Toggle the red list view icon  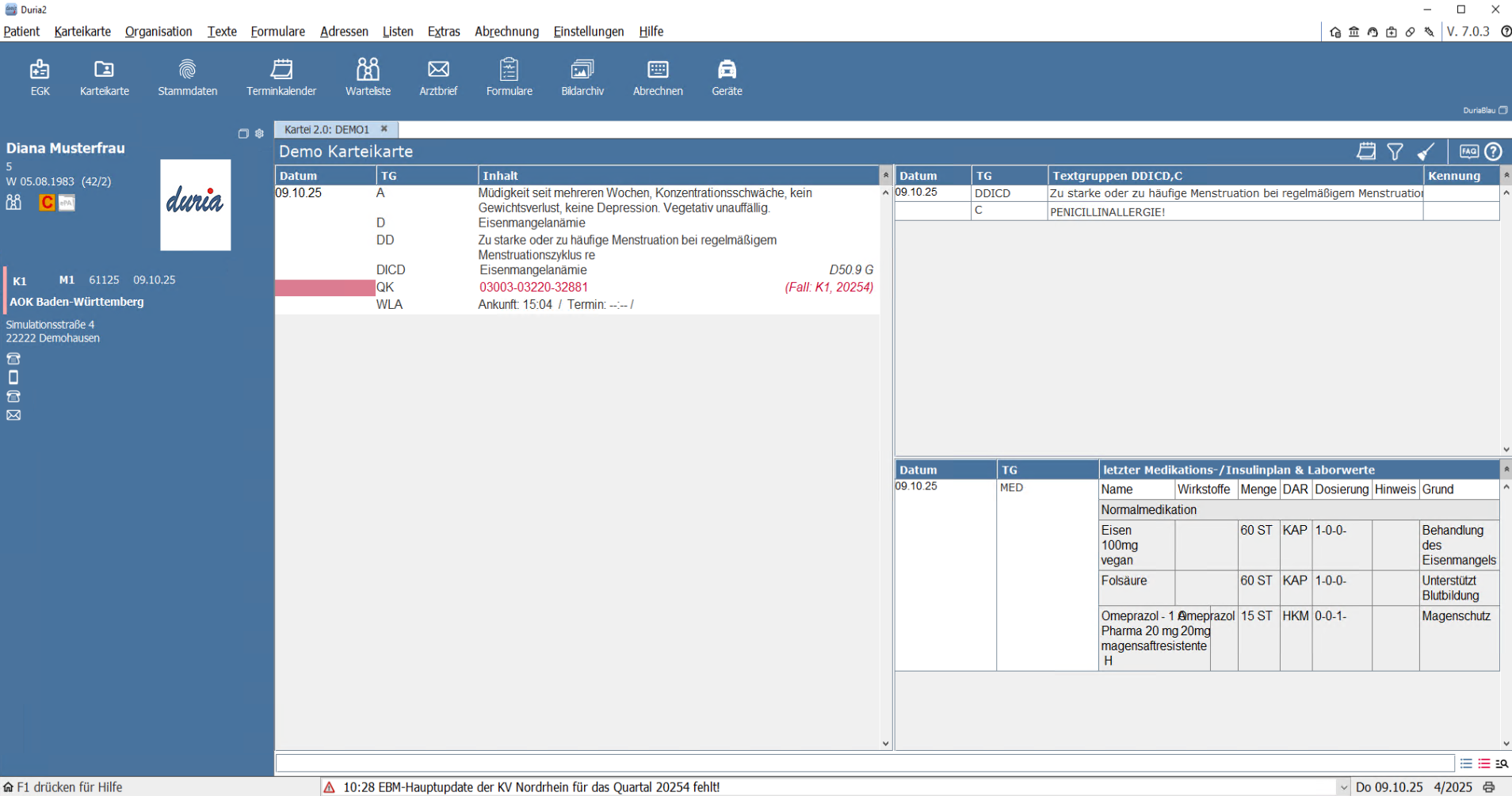(x=1483, y=764)
